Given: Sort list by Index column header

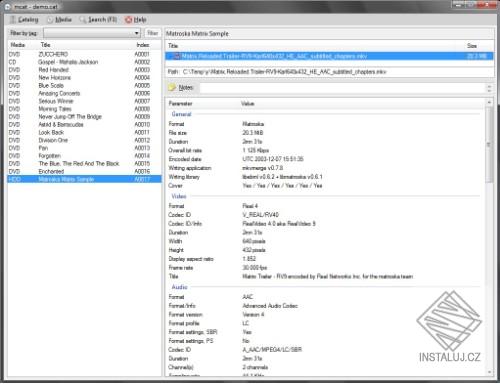Looking at the screenshot, I should click(x=143, y=45).
